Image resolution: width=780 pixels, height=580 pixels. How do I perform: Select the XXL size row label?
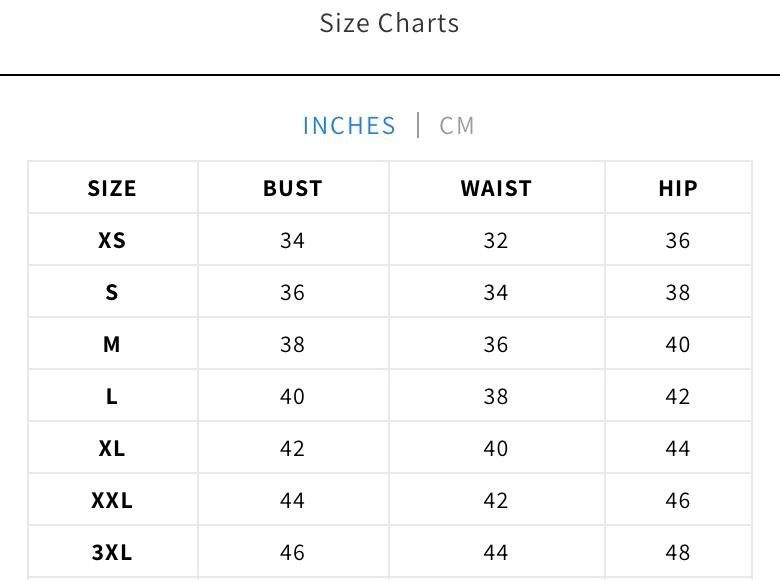pyautogui.click(x=112, y=500)
